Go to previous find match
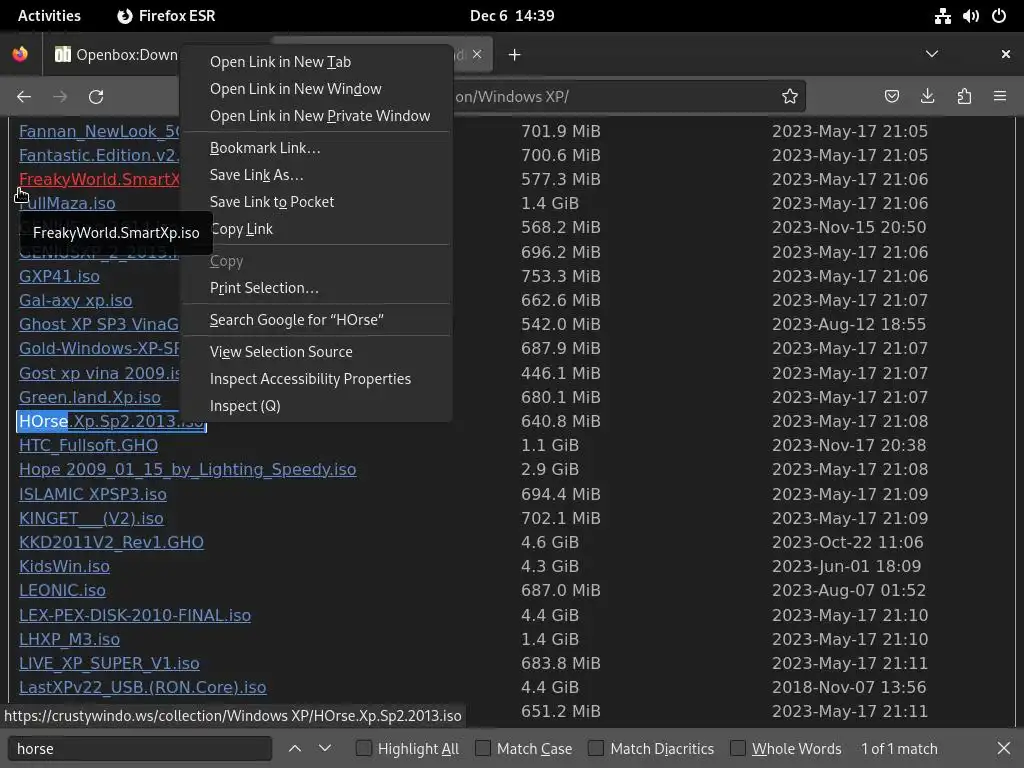 [295, 748]
